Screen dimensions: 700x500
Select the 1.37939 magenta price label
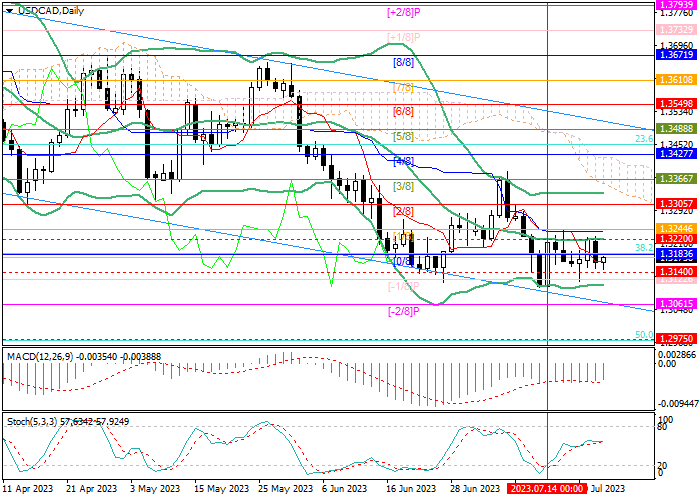pos(677,5)
